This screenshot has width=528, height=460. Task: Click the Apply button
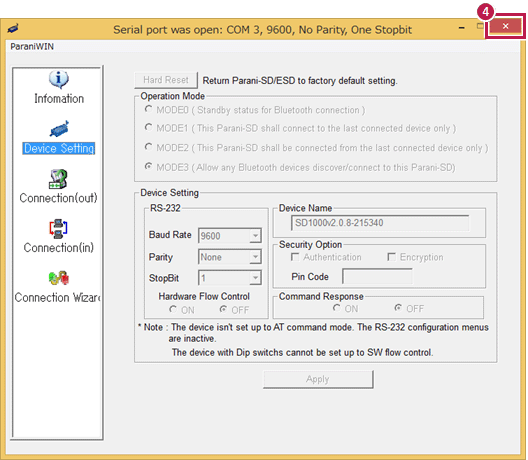[x=318, y=380]
